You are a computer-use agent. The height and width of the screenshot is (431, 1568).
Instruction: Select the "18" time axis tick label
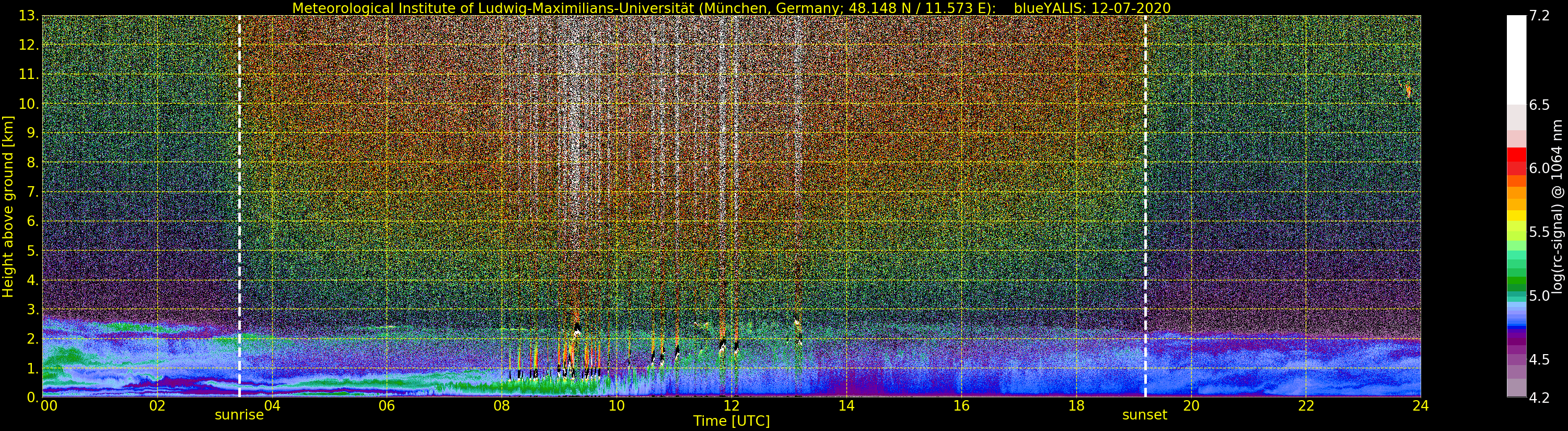tap(1076, 406)
